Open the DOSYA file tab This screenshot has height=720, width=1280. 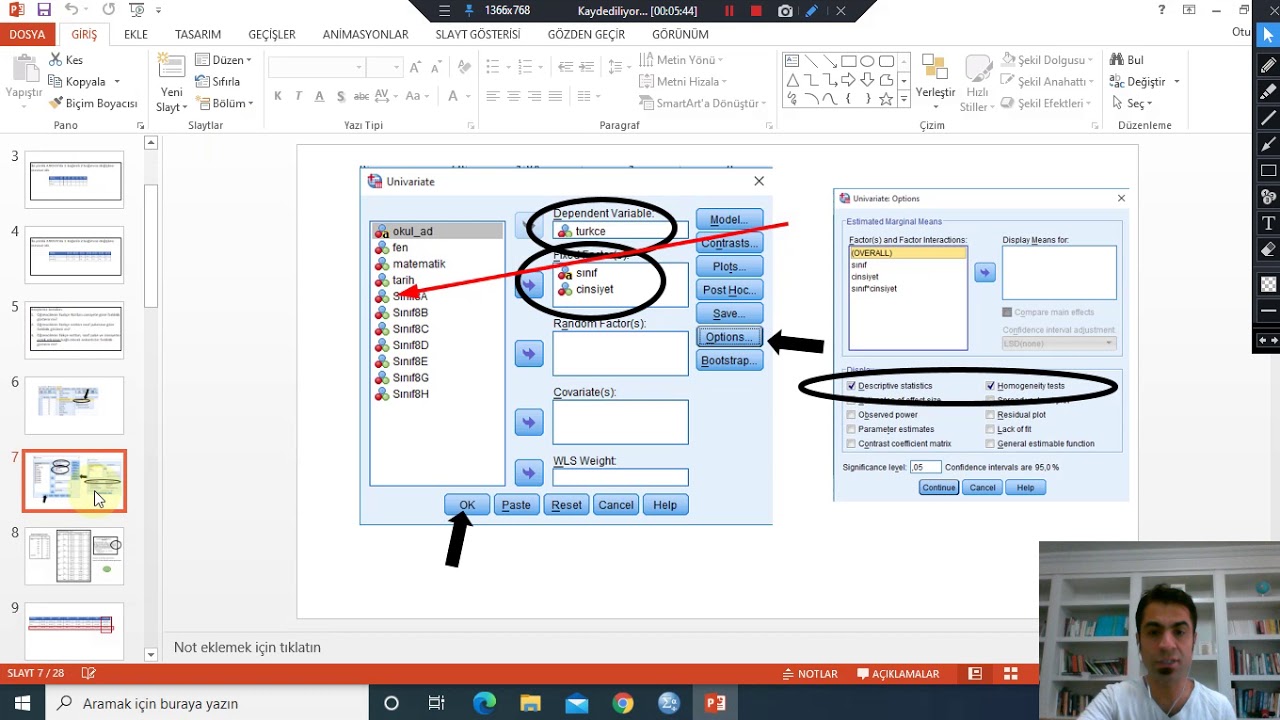click(28, 34)
